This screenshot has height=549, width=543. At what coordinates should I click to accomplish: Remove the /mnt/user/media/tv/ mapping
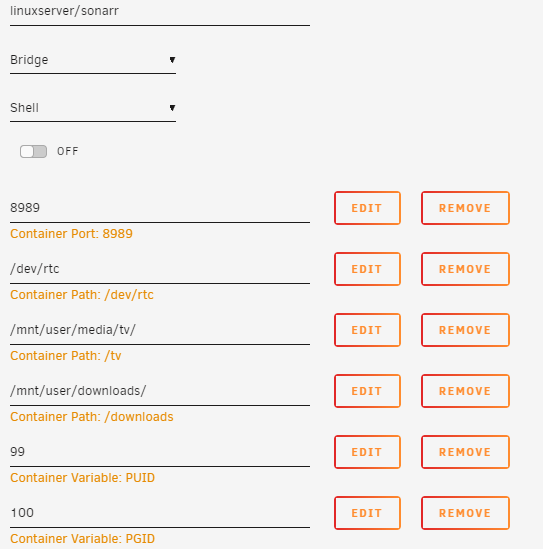[x=465, y=330]
